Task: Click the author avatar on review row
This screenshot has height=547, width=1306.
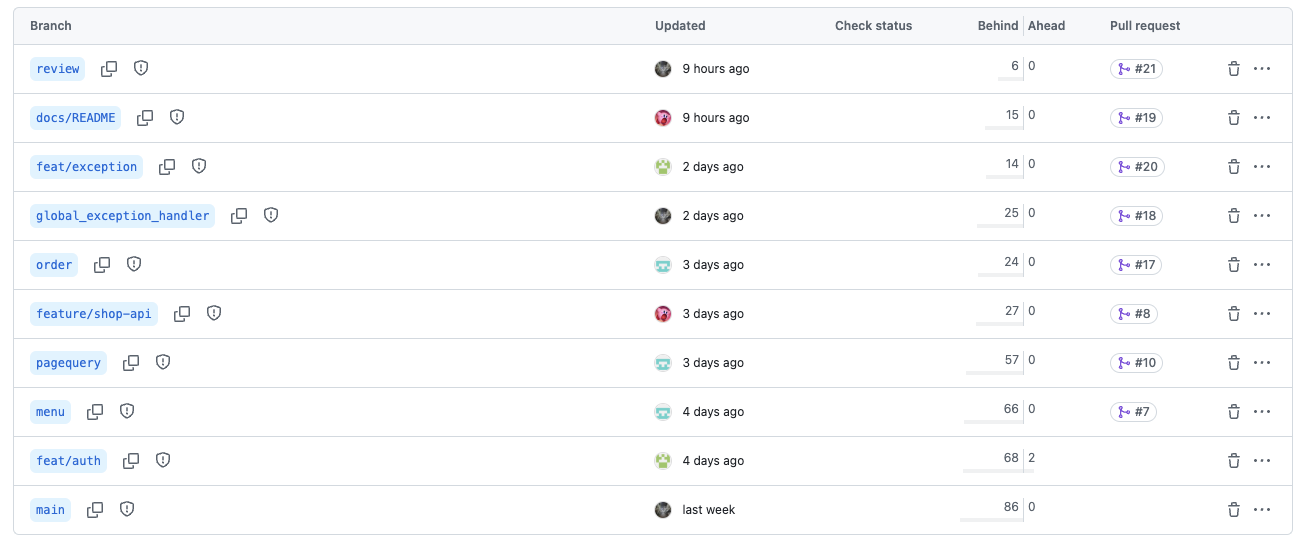Action: (x=663, y=69)
